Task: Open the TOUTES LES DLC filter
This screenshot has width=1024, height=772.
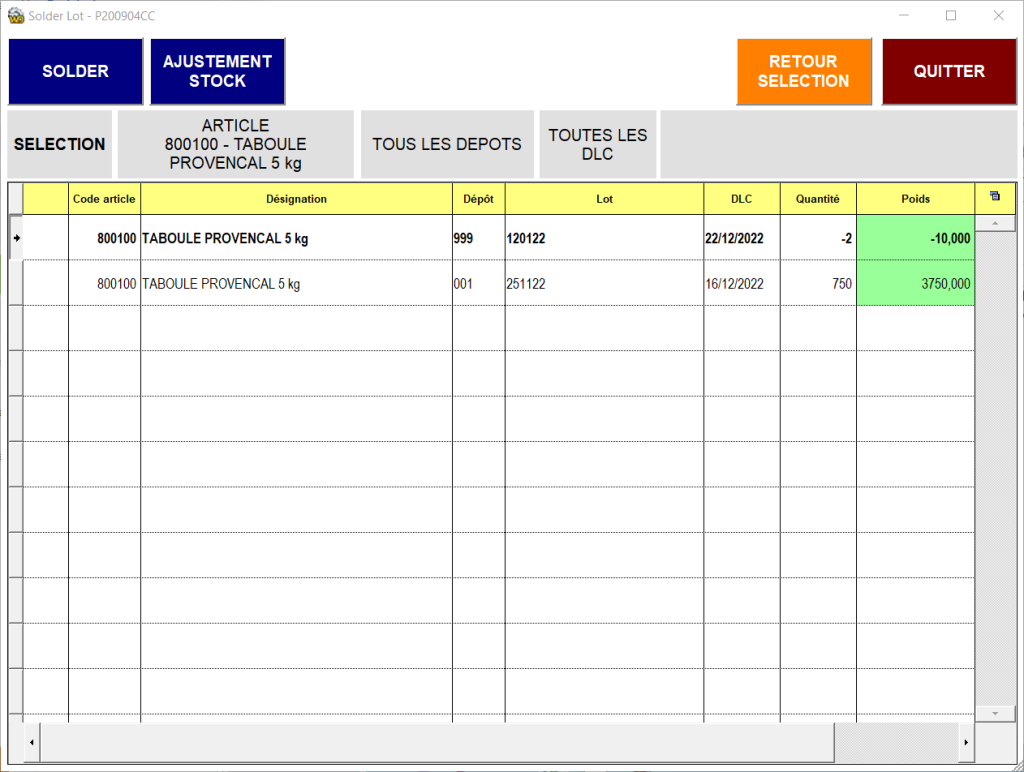Action: [x=597, y=144]
